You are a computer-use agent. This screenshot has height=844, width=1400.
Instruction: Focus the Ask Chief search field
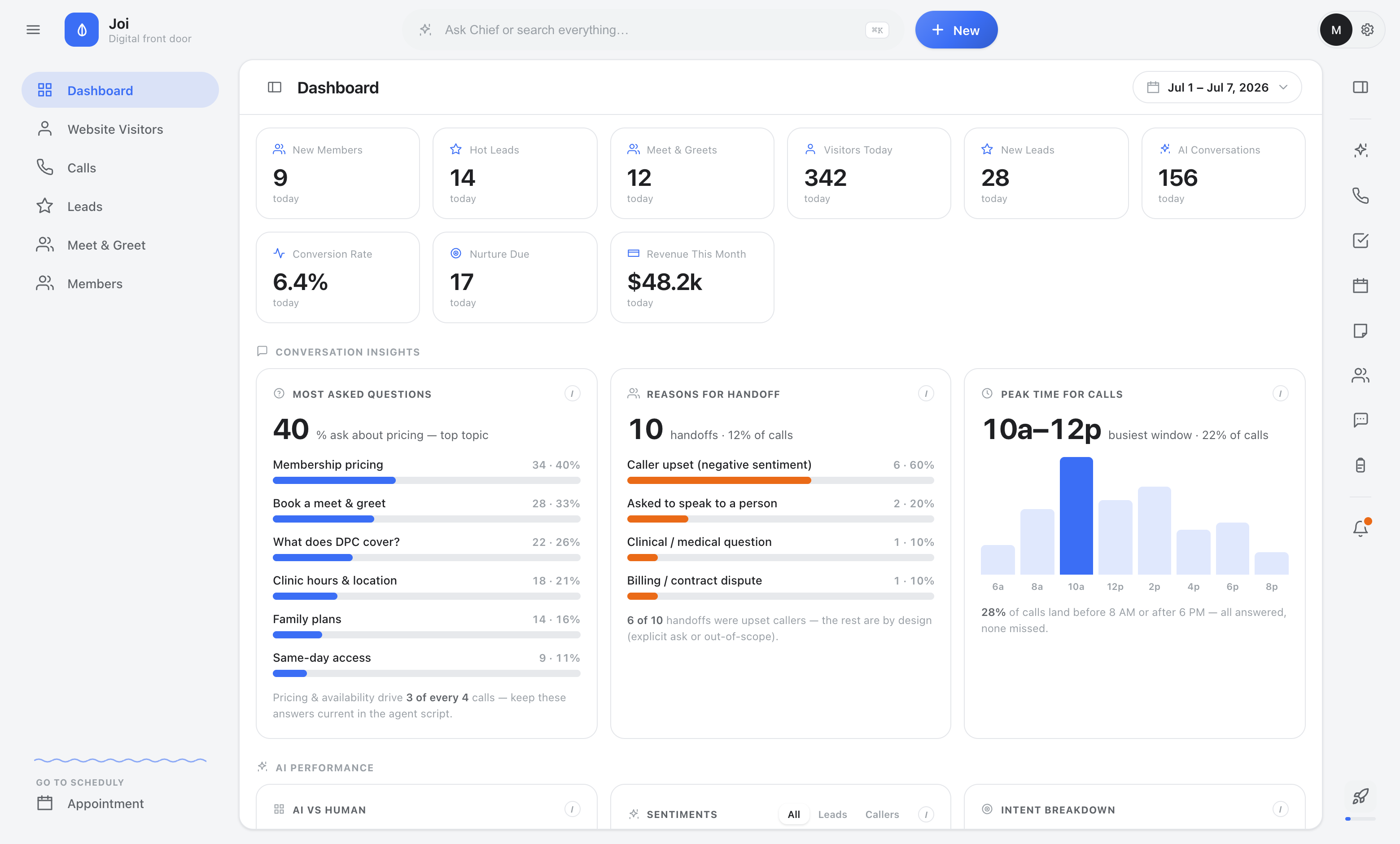pyautogui.click(x=652, y=30)
